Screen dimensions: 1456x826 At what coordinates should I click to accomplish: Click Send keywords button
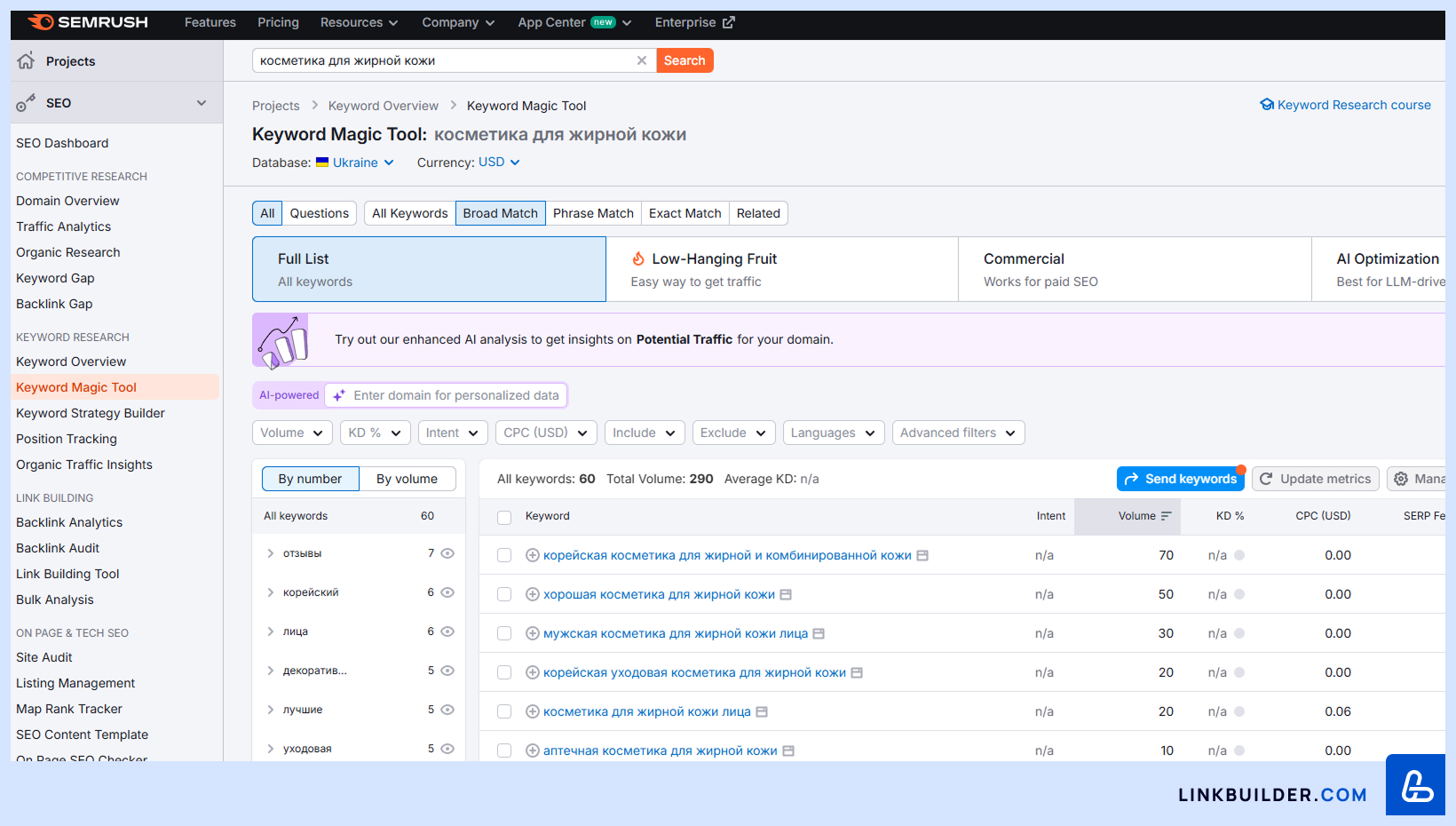click(1181, 479)
